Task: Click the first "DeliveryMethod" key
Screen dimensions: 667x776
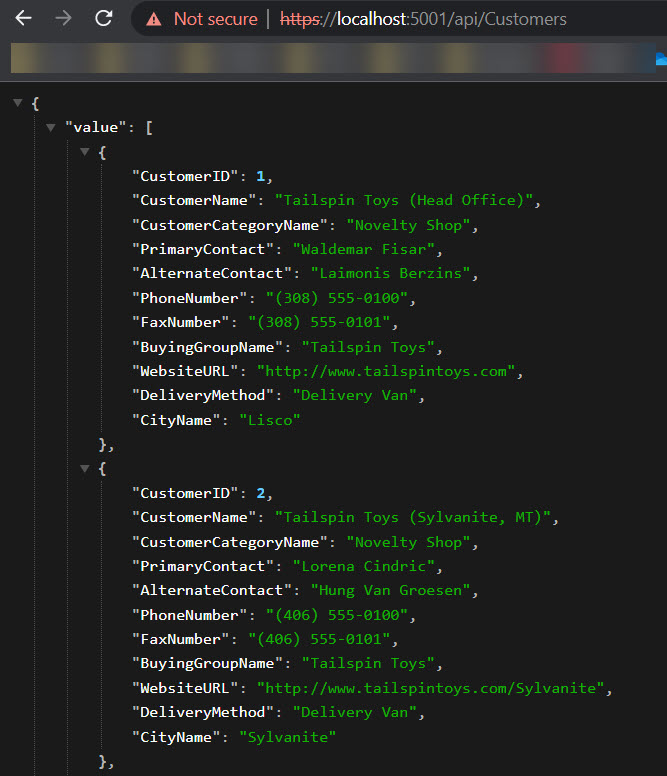Action: tap(203, 395)
